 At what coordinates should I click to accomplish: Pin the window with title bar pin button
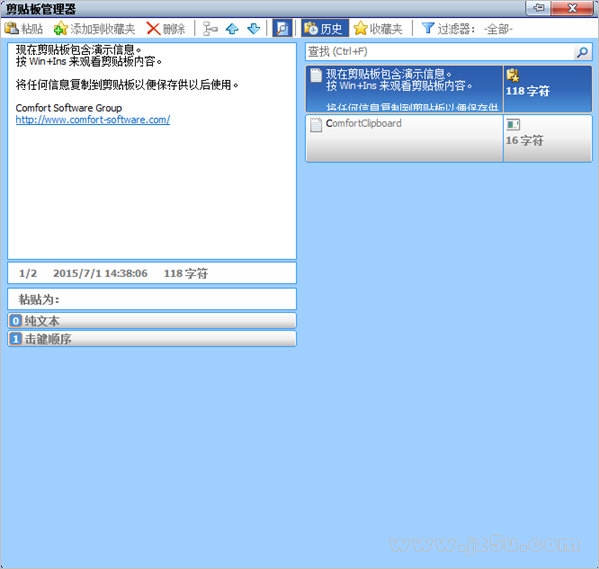[x=539, y=8]
